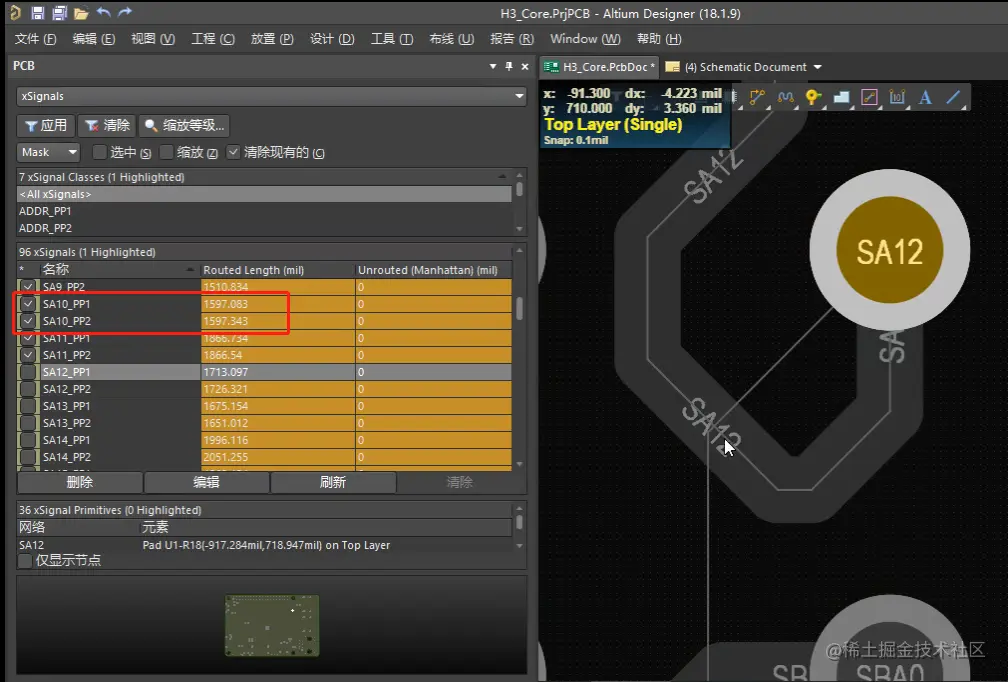Click the 删除 button

80,482
